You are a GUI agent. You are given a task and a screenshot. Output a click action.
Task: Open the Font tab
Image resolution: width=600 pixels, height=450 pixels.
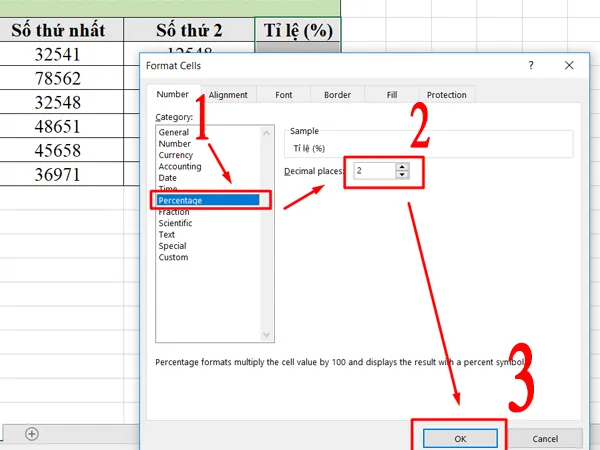(x=284, y=95)
